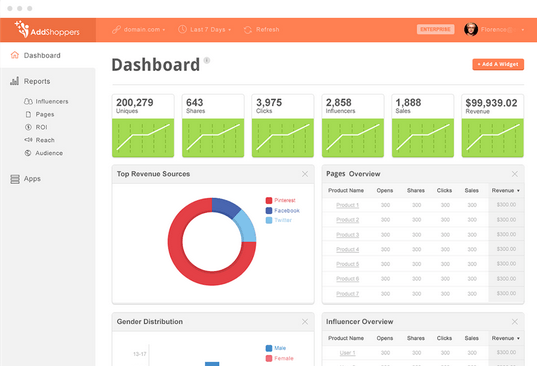This screenshot has width=537, height=366.
Task: Click the Apps stack icon
Action: [x=15, y=179]
